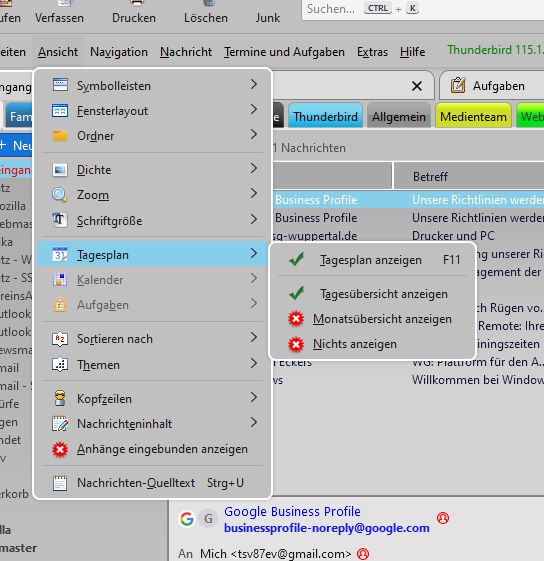The height and width of the screenshot is (561, 544).
Task: Click the grey G avatar next to sender
Action: click(208, 518)
